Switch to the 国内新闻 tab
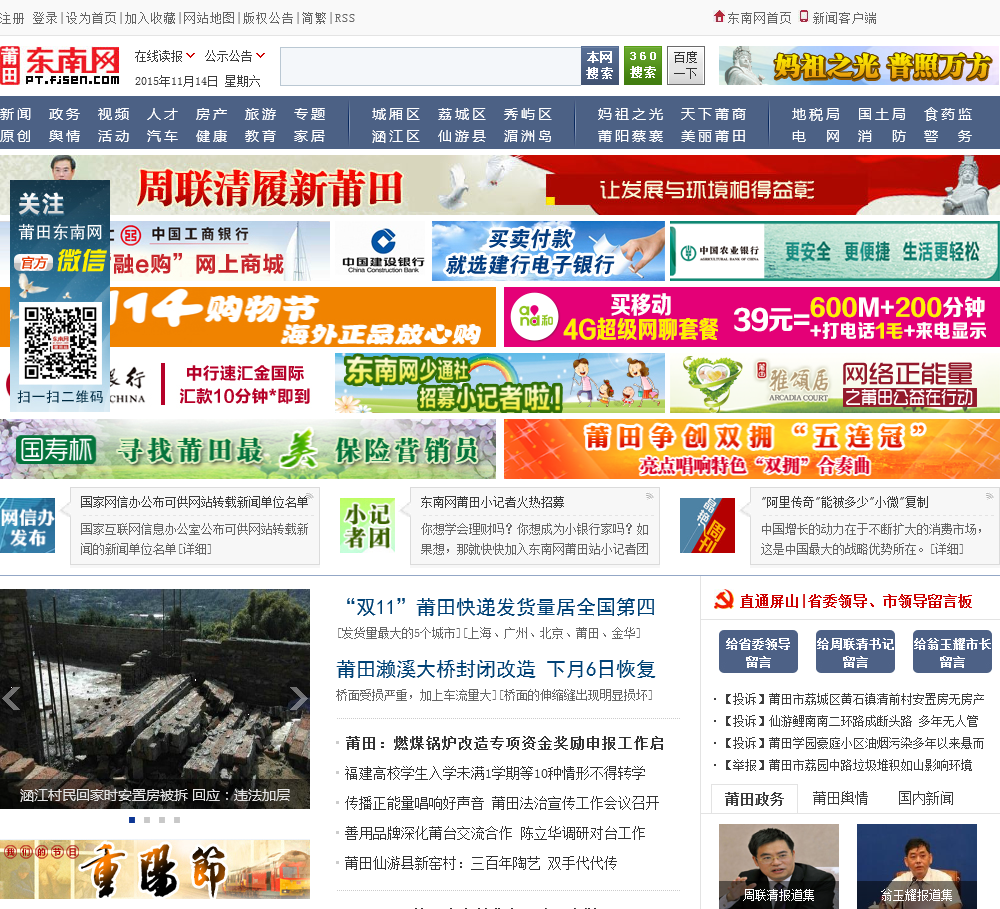 [x=925, y=799]
